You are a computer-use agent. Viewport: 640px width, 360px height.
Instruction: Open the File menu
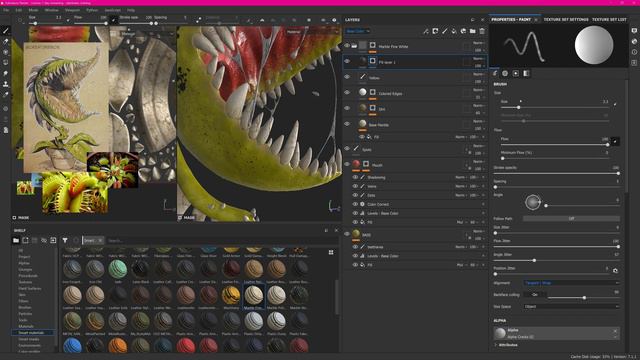pyautogui.click(x=6, y=10)
